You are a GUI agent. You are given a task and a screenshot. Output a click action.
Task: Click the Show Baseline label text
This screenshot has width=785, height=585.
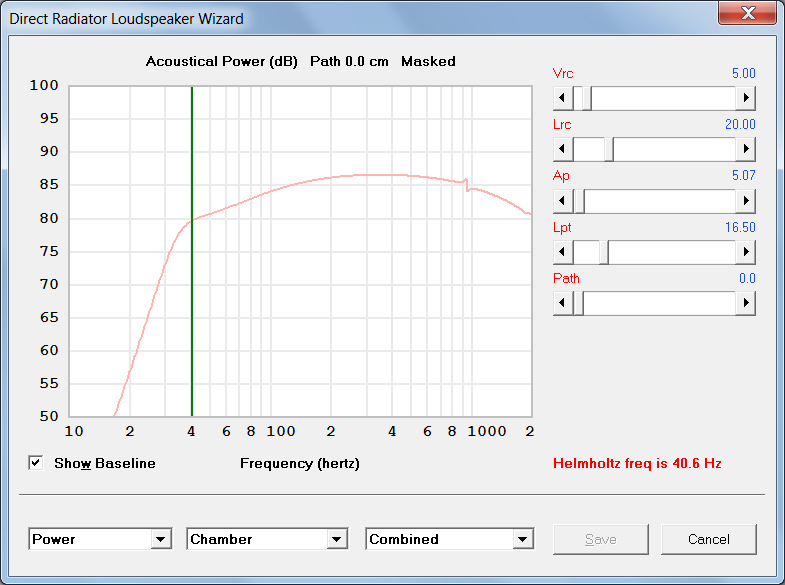[x=105, y=463]
